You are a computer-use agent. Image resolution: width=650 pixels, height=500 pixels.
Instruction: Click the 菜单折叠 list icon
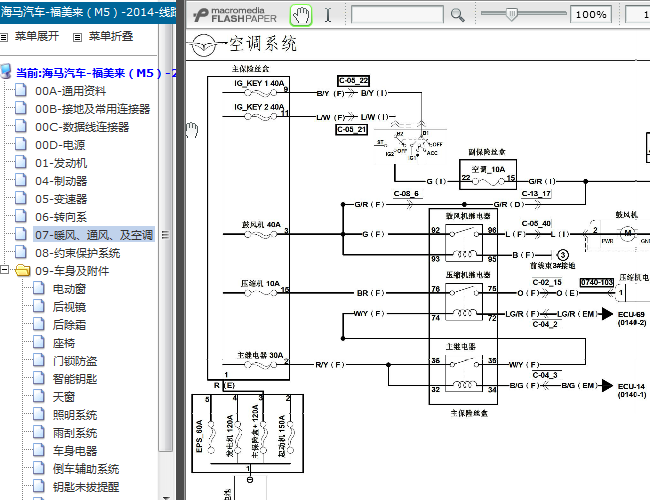[78, 37]
